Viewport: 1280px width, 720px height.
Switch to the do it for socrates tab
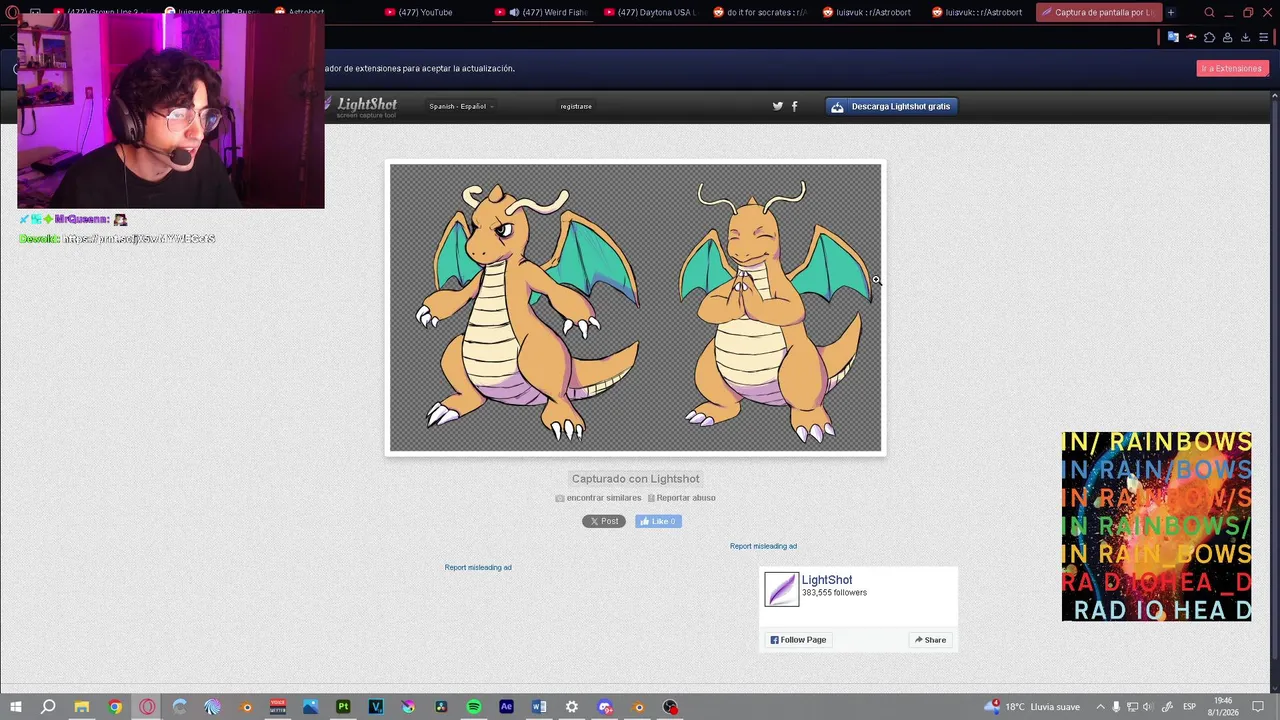tap(760, 13)
